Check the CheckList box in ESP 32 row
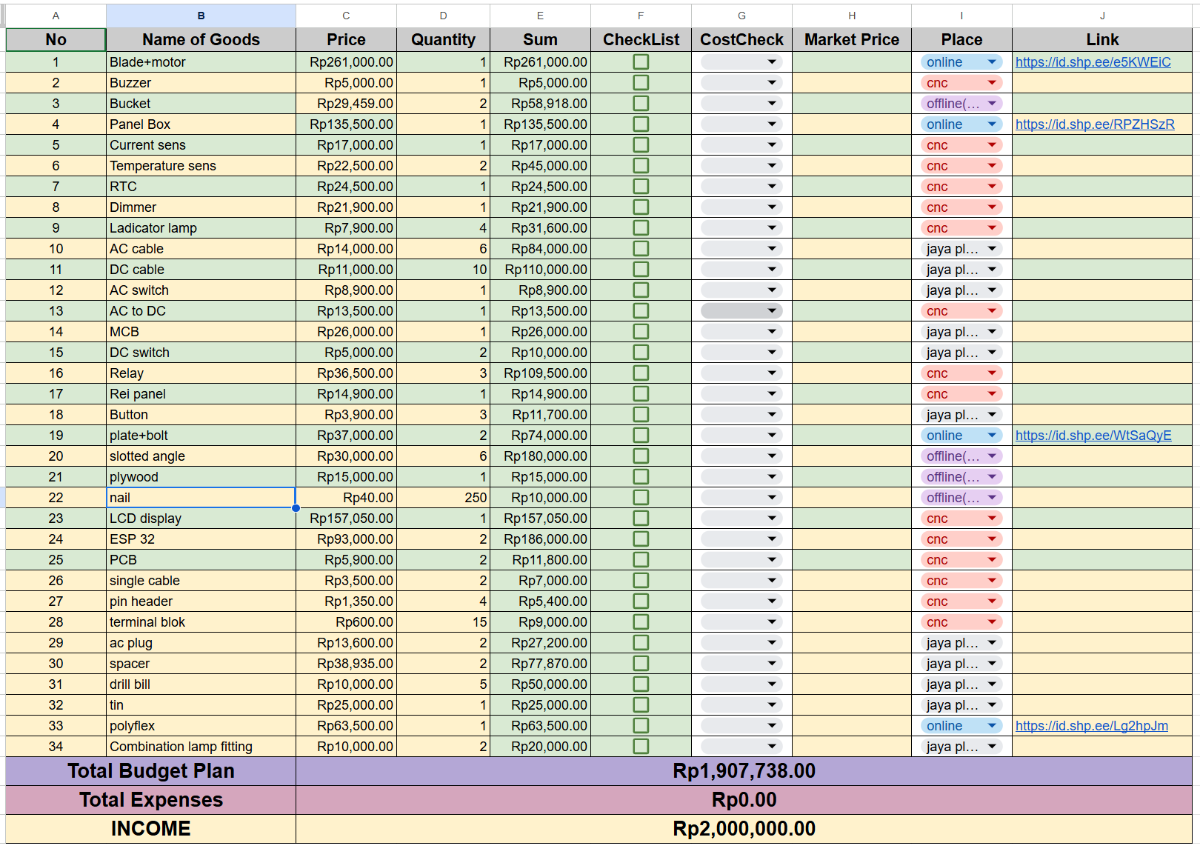Image resolution: width=1200 pixels, height=844 pixels. pyautogui.click(x=640, y=539)
